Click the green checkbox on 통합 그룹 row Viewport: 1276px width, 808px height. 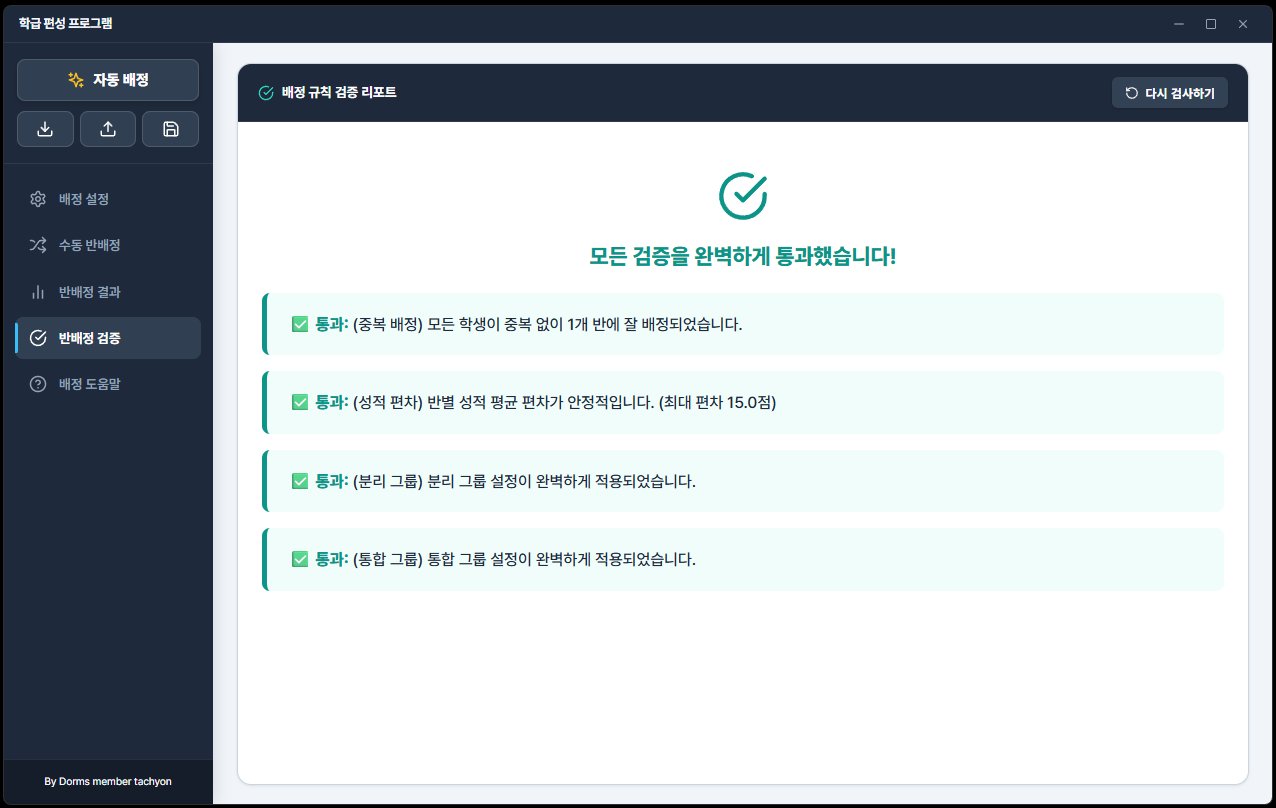tap(299, 559)
